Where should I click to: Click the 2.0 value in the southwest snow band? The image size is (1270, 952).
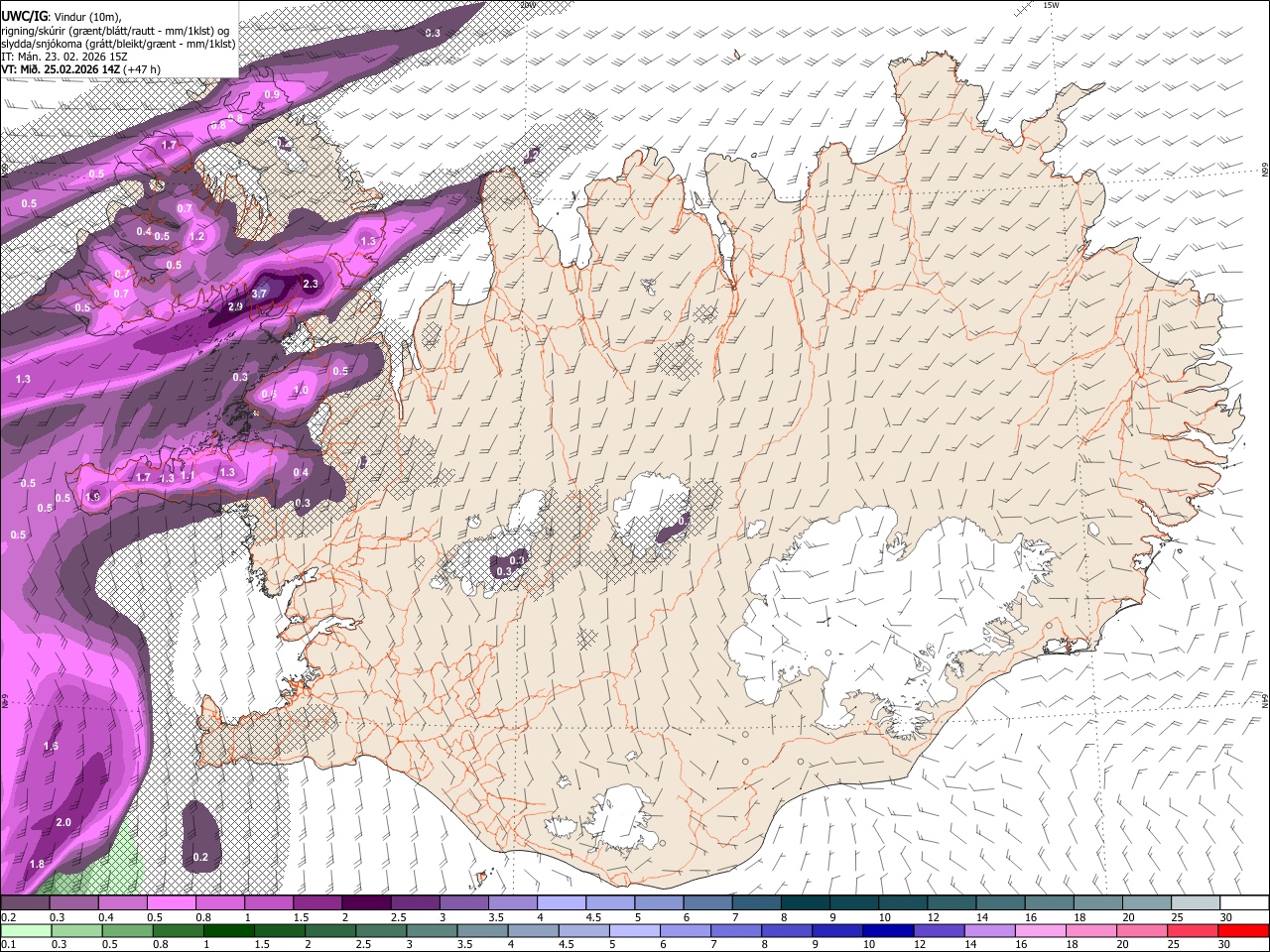[63, 823]
